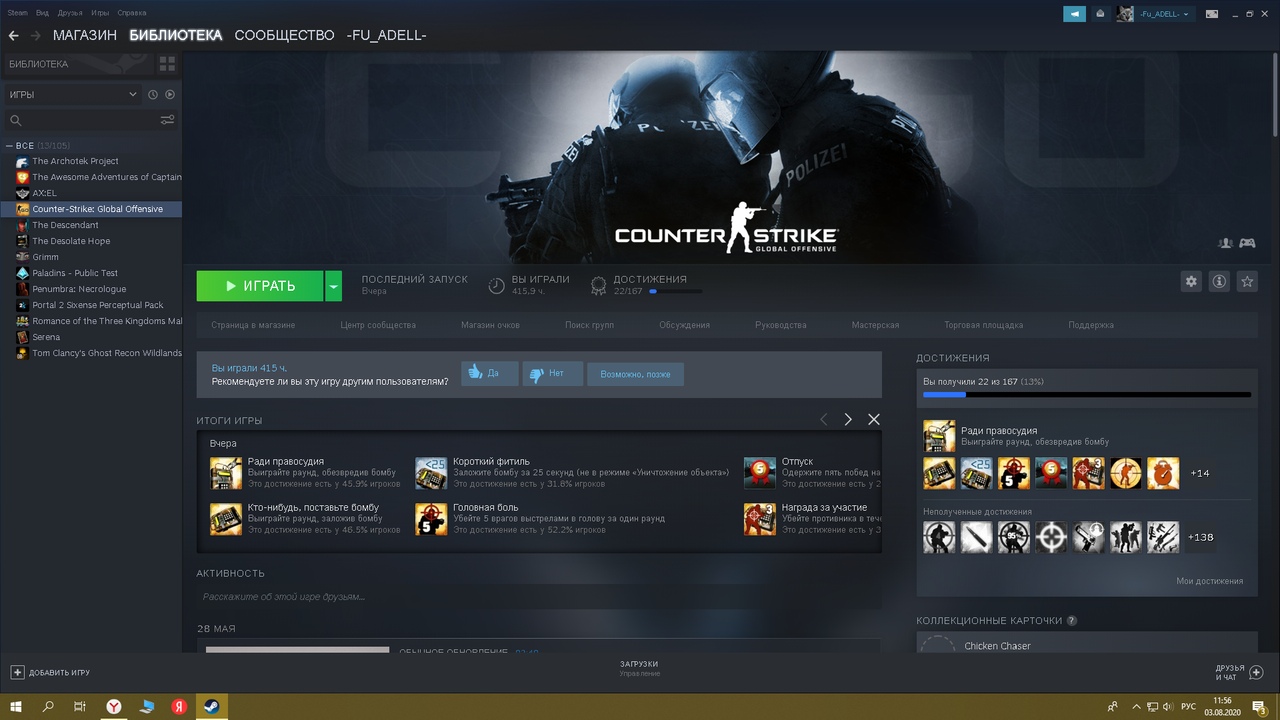Open the Steam menu
This screenshot has width=1280, height=720.
tap(17, 13)
